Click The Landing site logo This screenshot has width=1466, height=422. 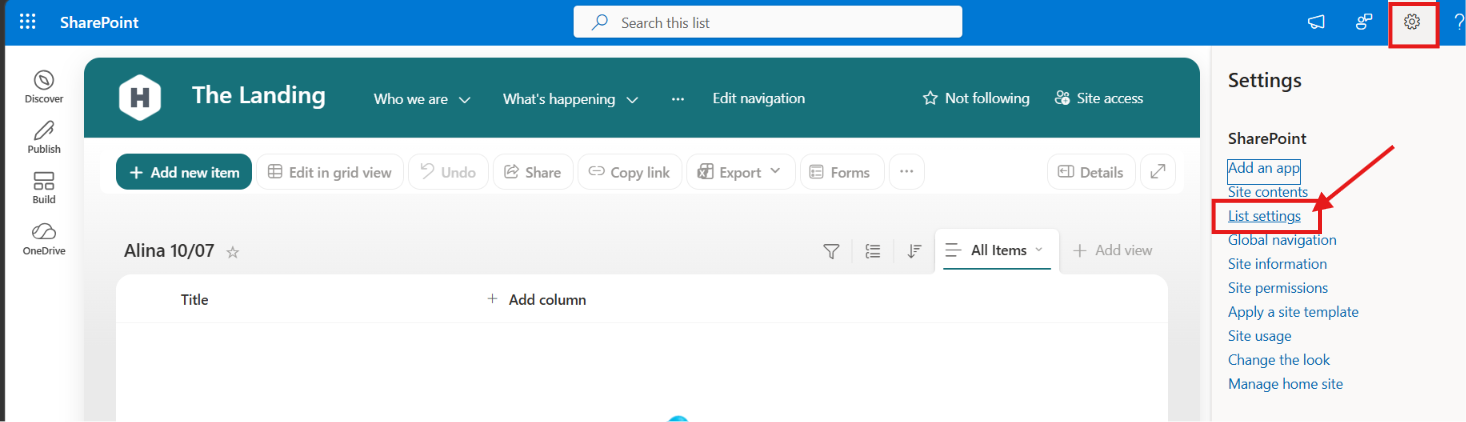coord(140,98)
